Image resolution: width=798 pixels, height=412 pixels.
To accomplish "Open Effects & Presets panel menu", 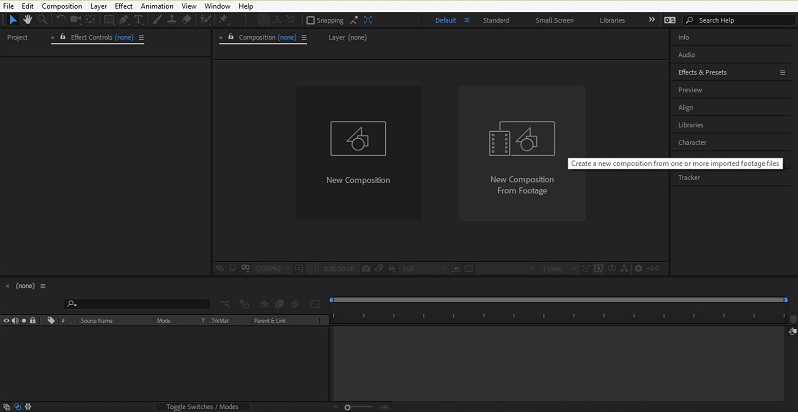I will [x=782, y=72].
